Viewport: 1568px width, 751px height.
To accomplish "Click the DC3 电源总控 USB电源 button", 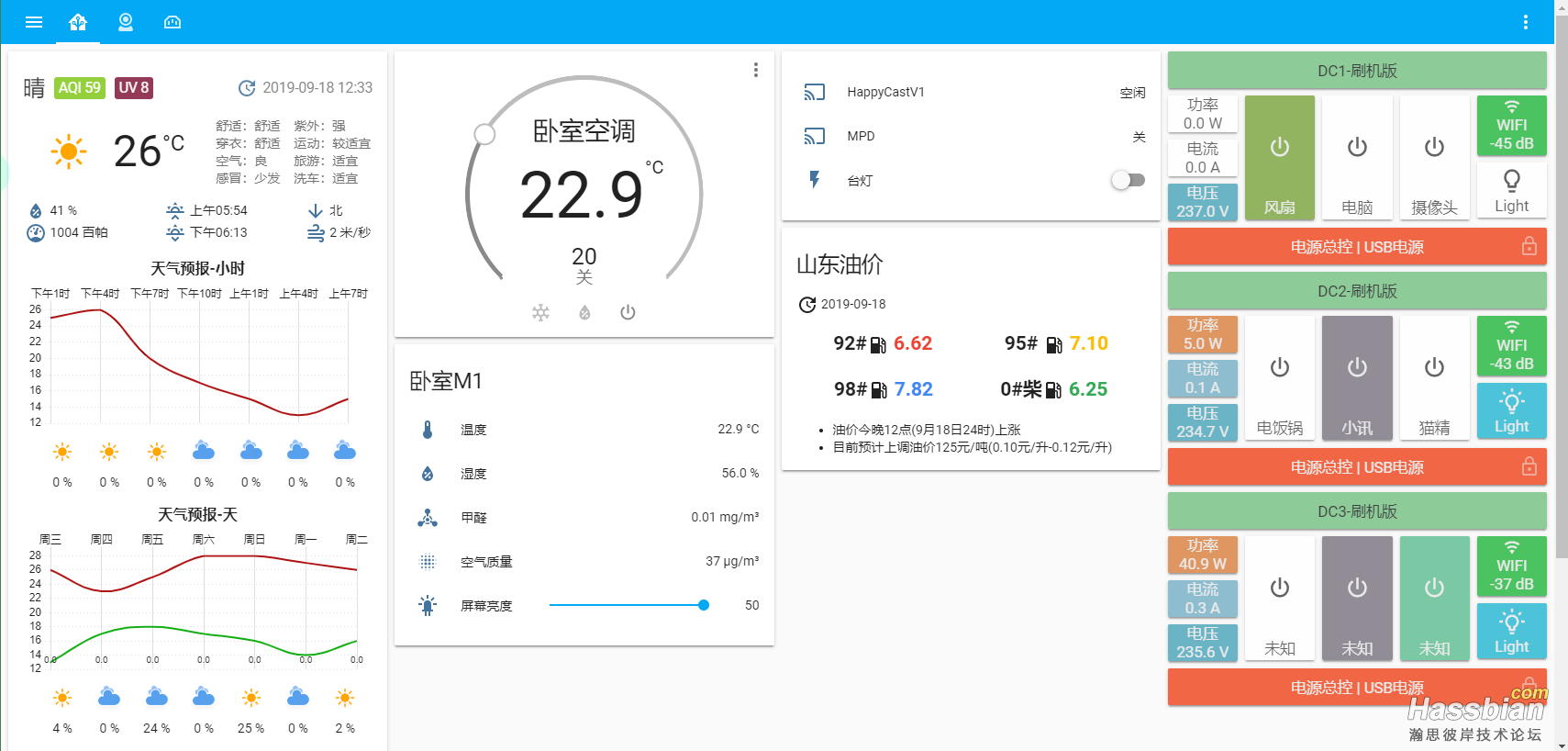I will 1357,687.
